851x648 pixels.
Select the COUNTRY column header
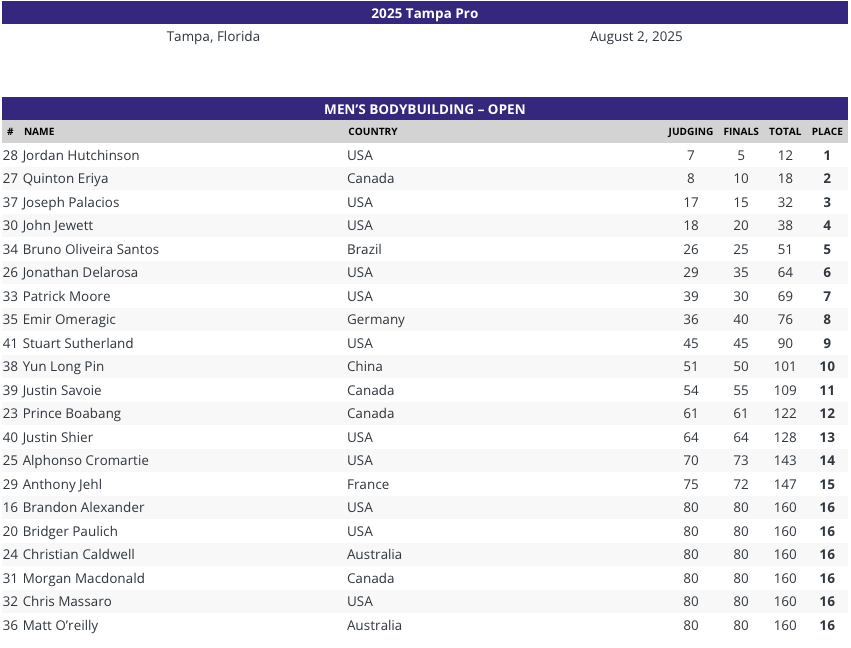pyautogui.click(x=373, y=131)
